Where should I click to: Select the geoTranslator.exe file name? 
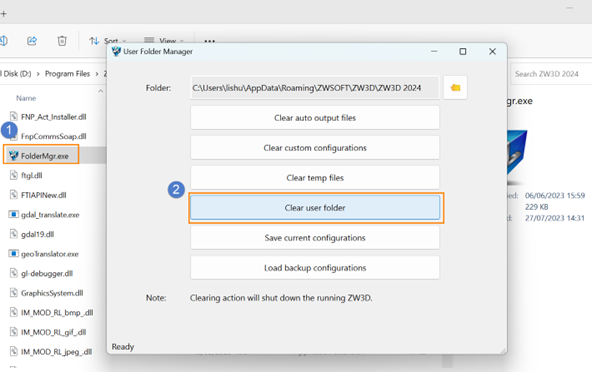pos(50,254)
